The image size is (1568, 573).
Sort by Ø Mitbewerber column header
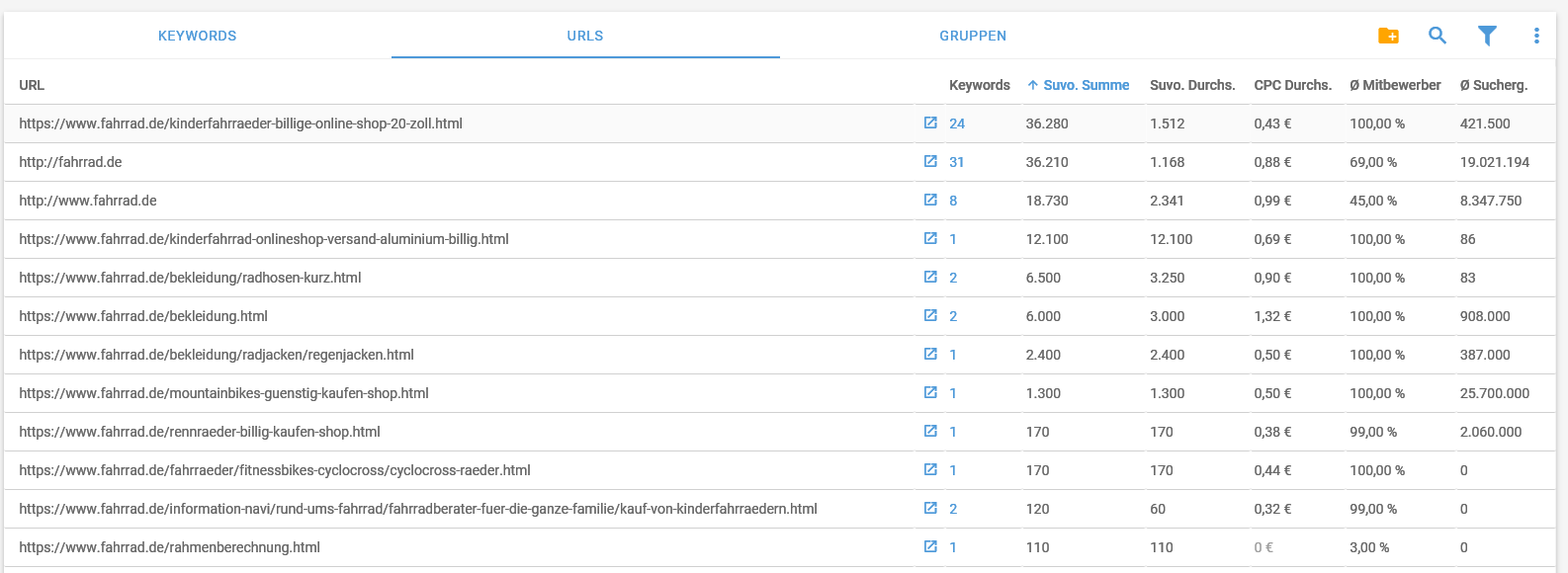(x=1395, y=85)
